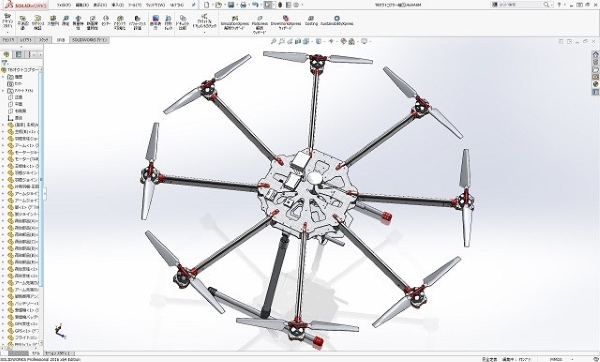Switch to the PropertyManager tab icon
600x362 pixels.
pyautogui.click(x=18, y=54)
